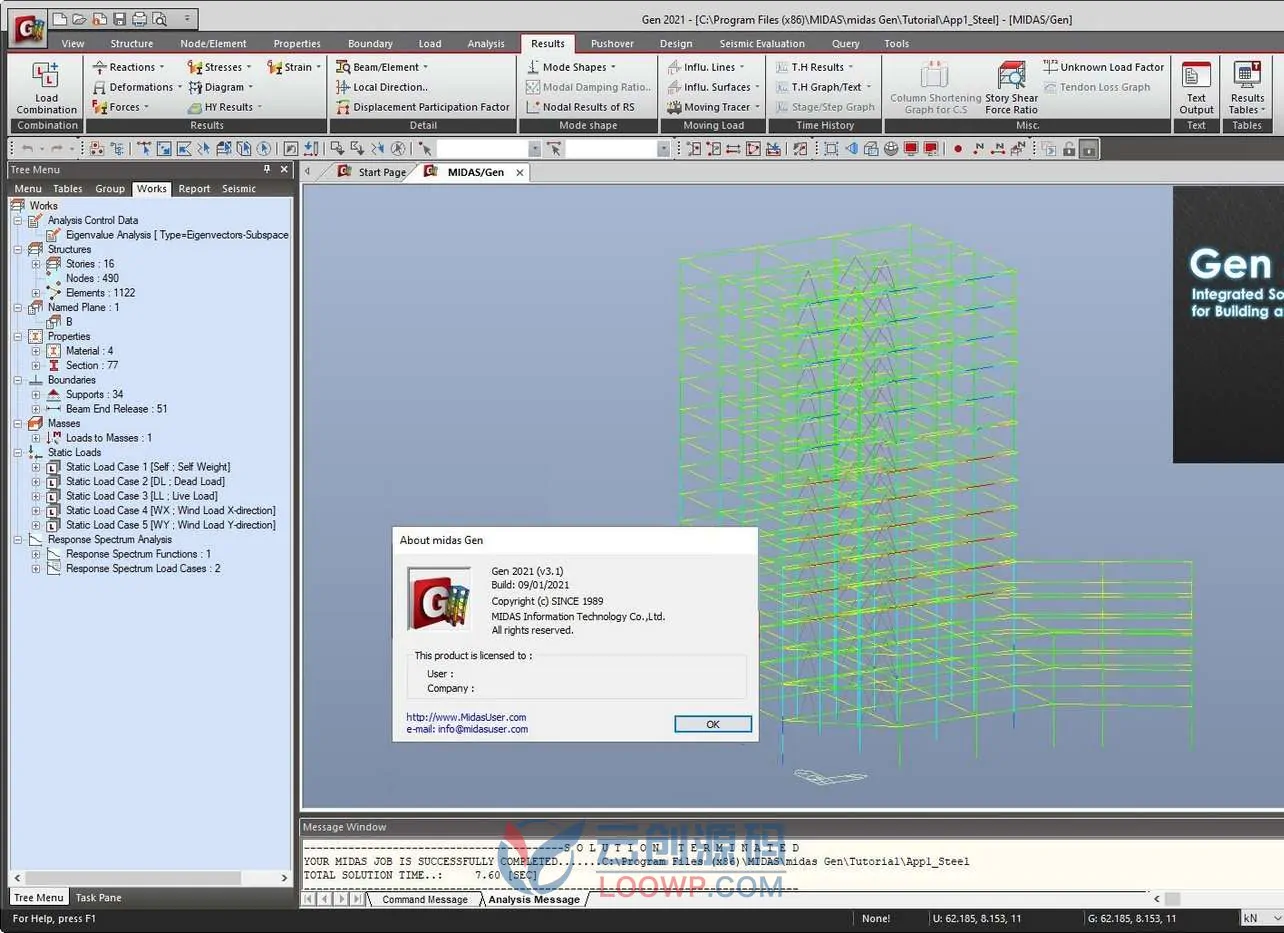Switch to the Seismic Evaluation ribbon tab

(762, 44)
